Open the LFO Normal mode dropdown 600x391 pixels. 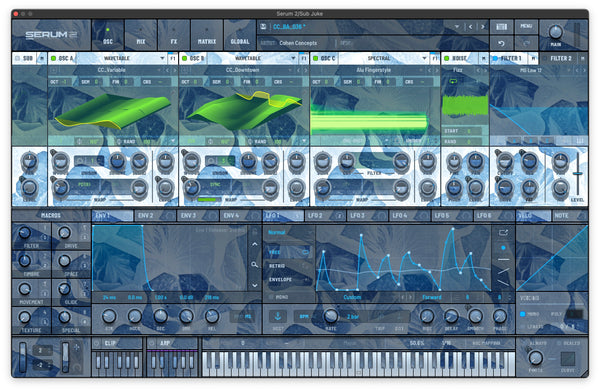pos(289,232)
